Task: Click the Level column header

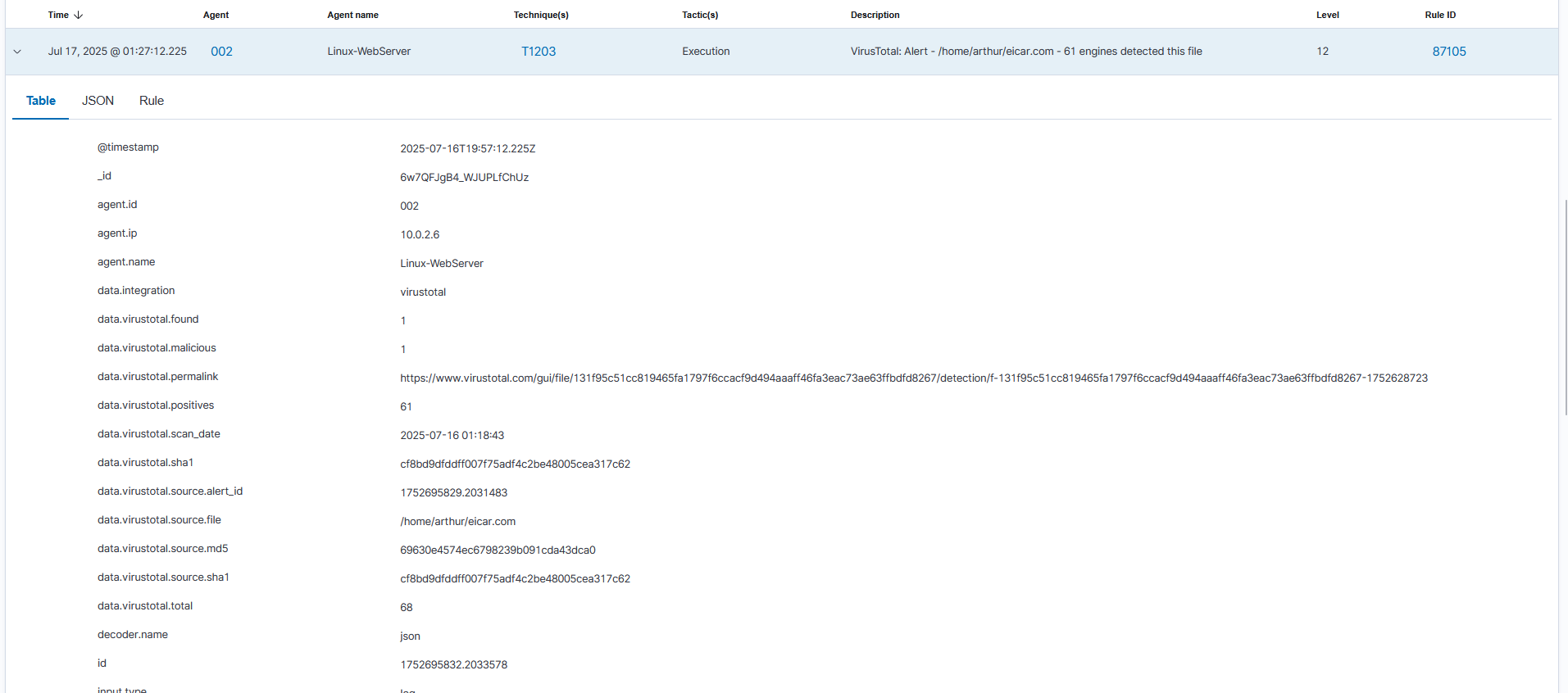Action: 1327,15
